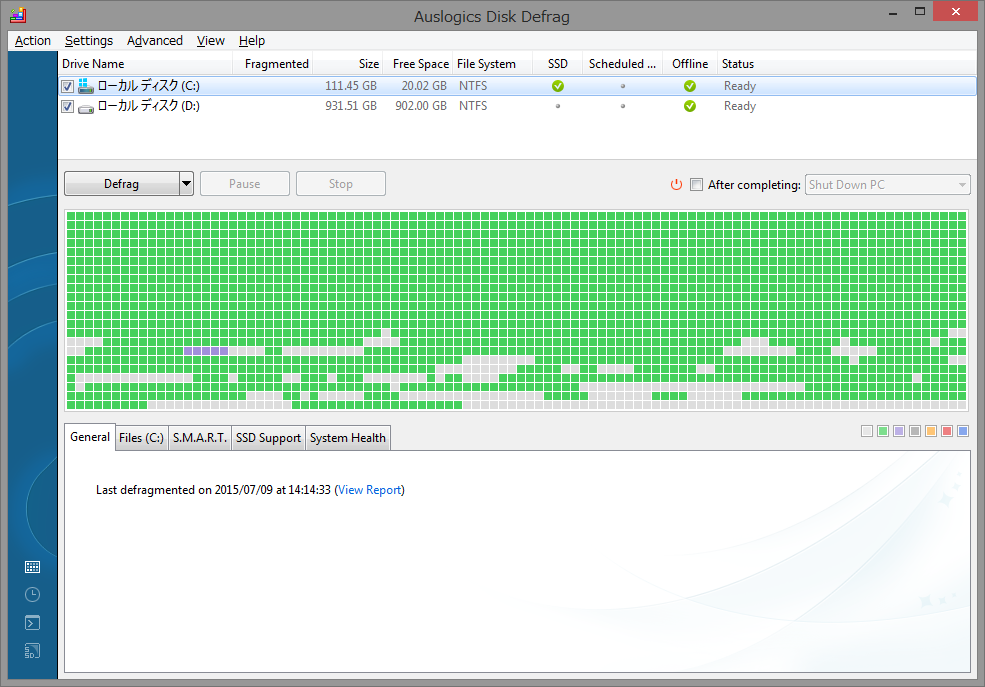Uncheck the drive D: selection checkbox

66,106
